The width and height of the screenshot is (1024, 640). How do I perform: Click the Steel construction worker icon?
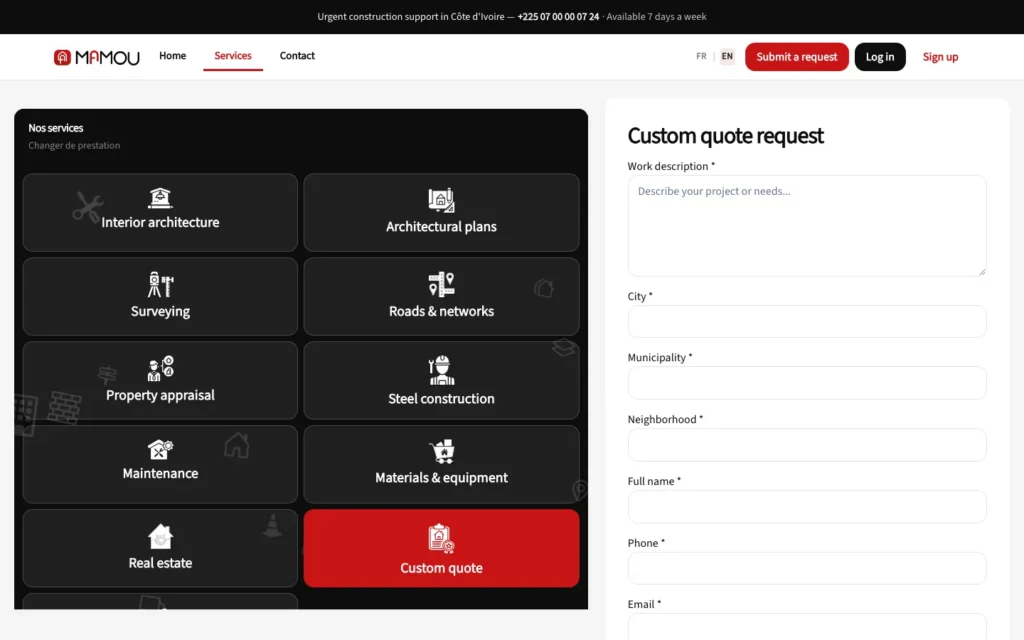point(441,371)
